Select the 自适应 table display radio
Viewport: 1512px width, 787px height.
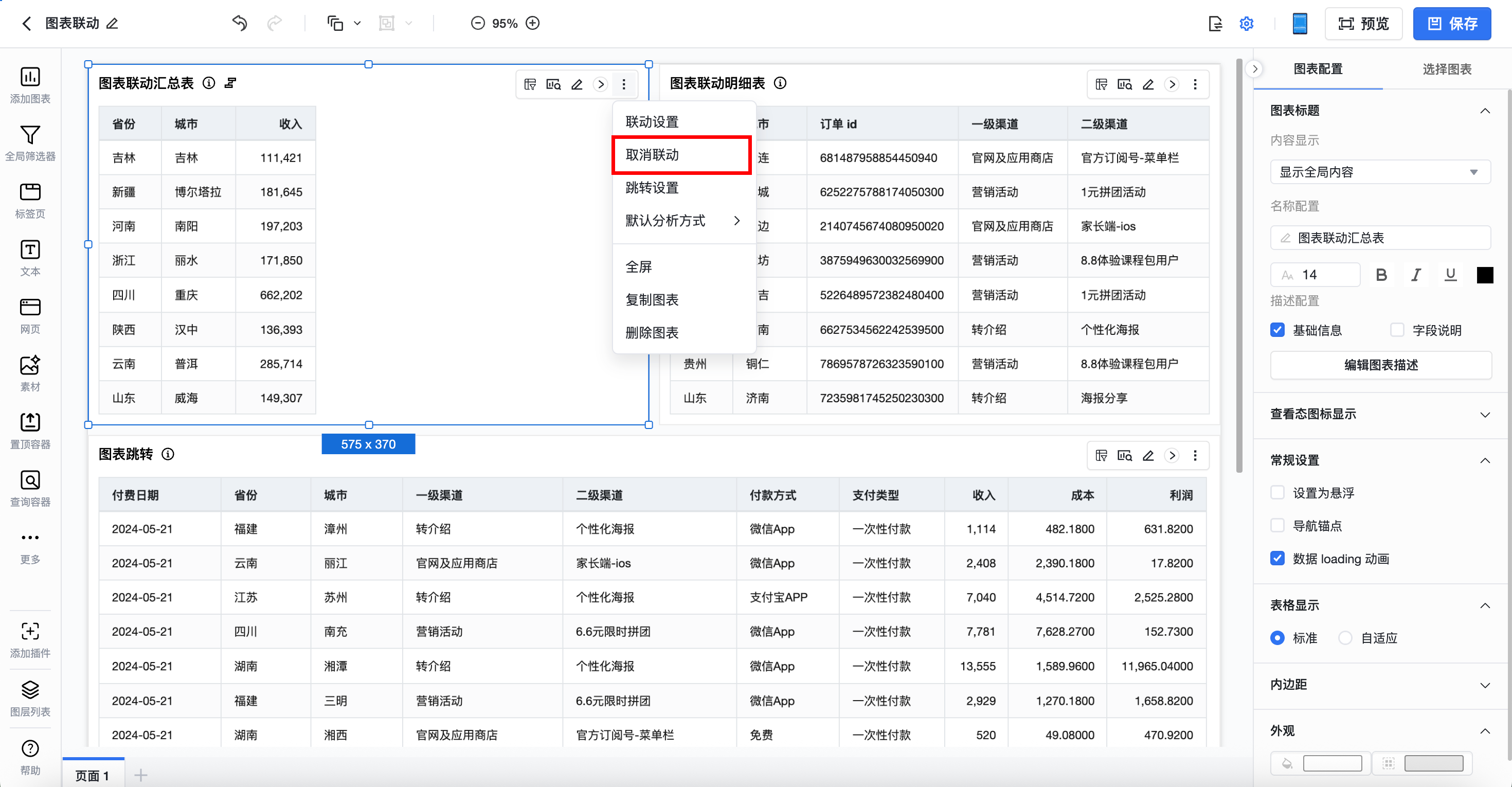point(1345,637)
